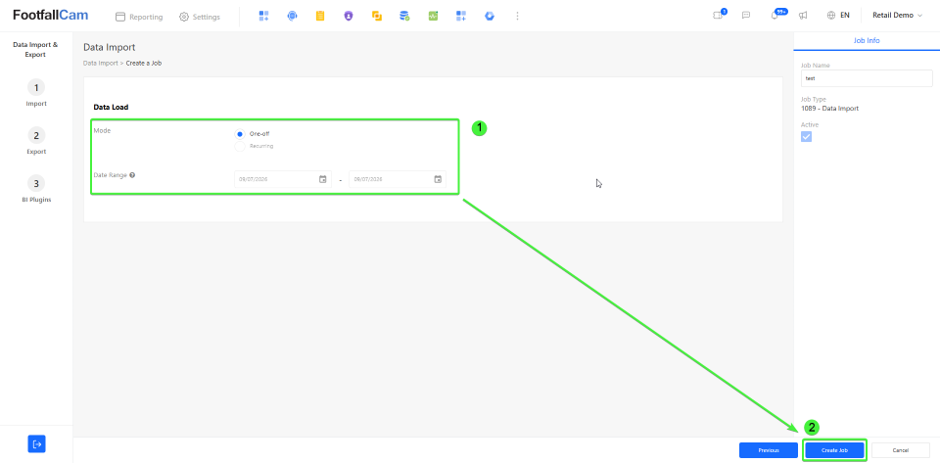Toggle the Active checkbox

click(x=806, y=137)
